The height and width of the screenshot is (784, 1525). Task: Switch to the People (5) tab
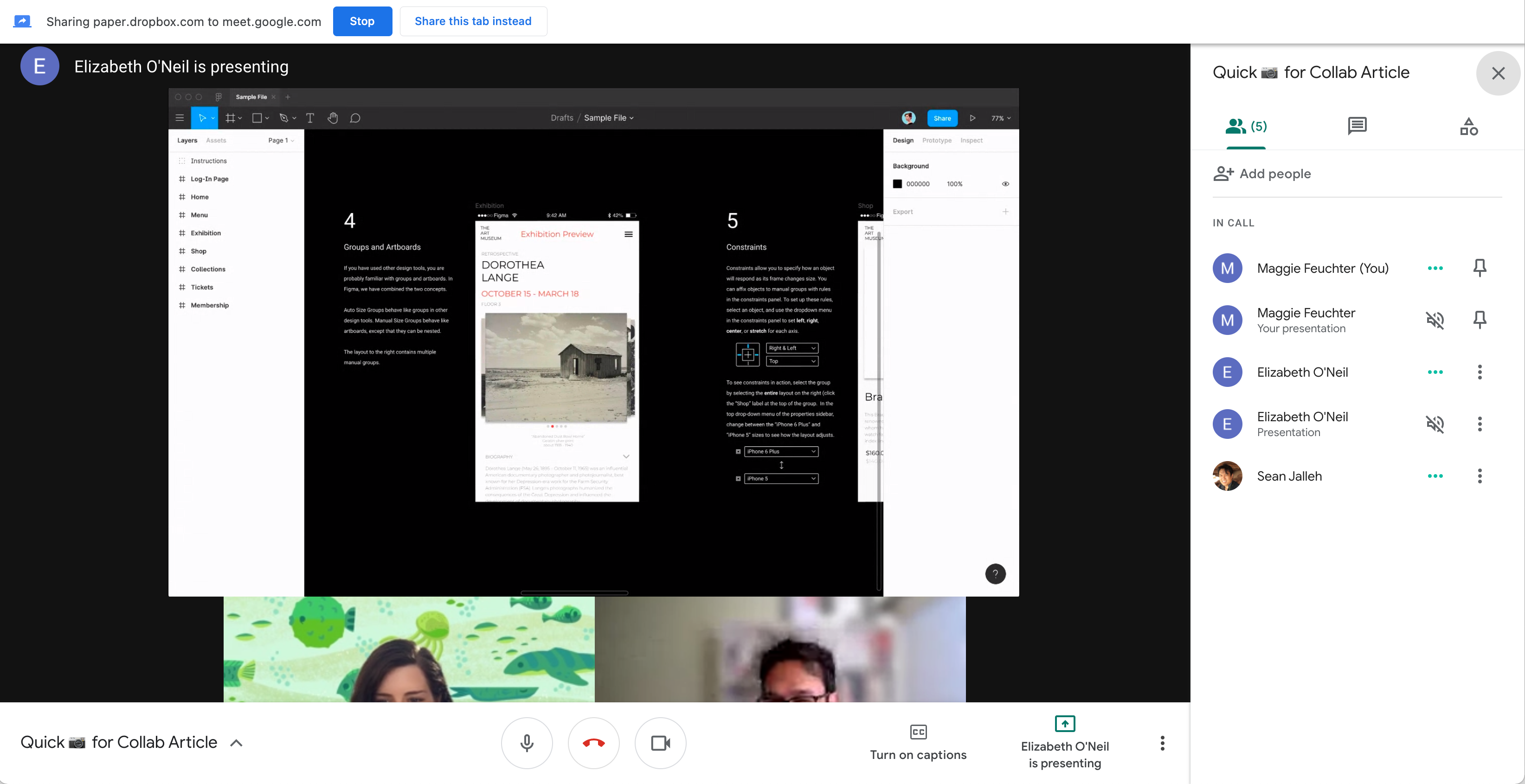click(x=1246, y=126)
